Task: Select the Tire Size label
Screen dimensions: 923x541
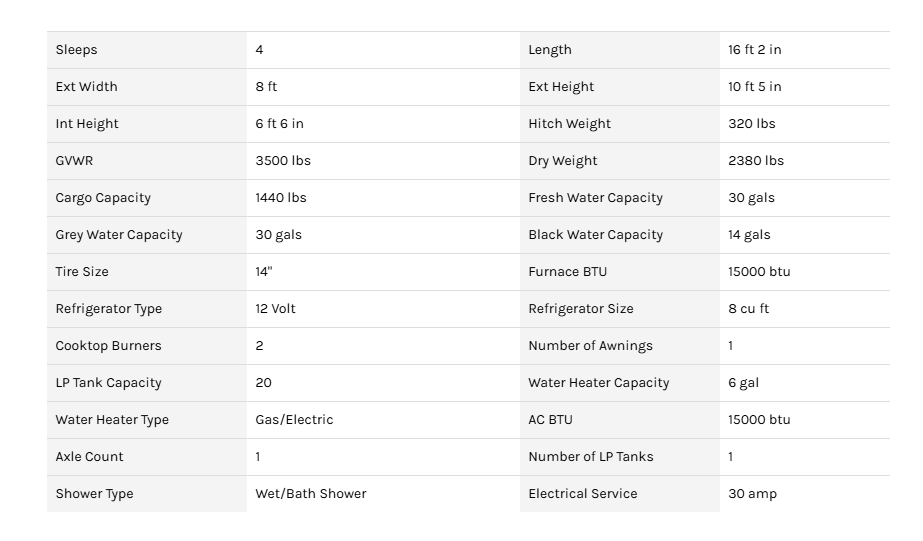Action: 82,272
